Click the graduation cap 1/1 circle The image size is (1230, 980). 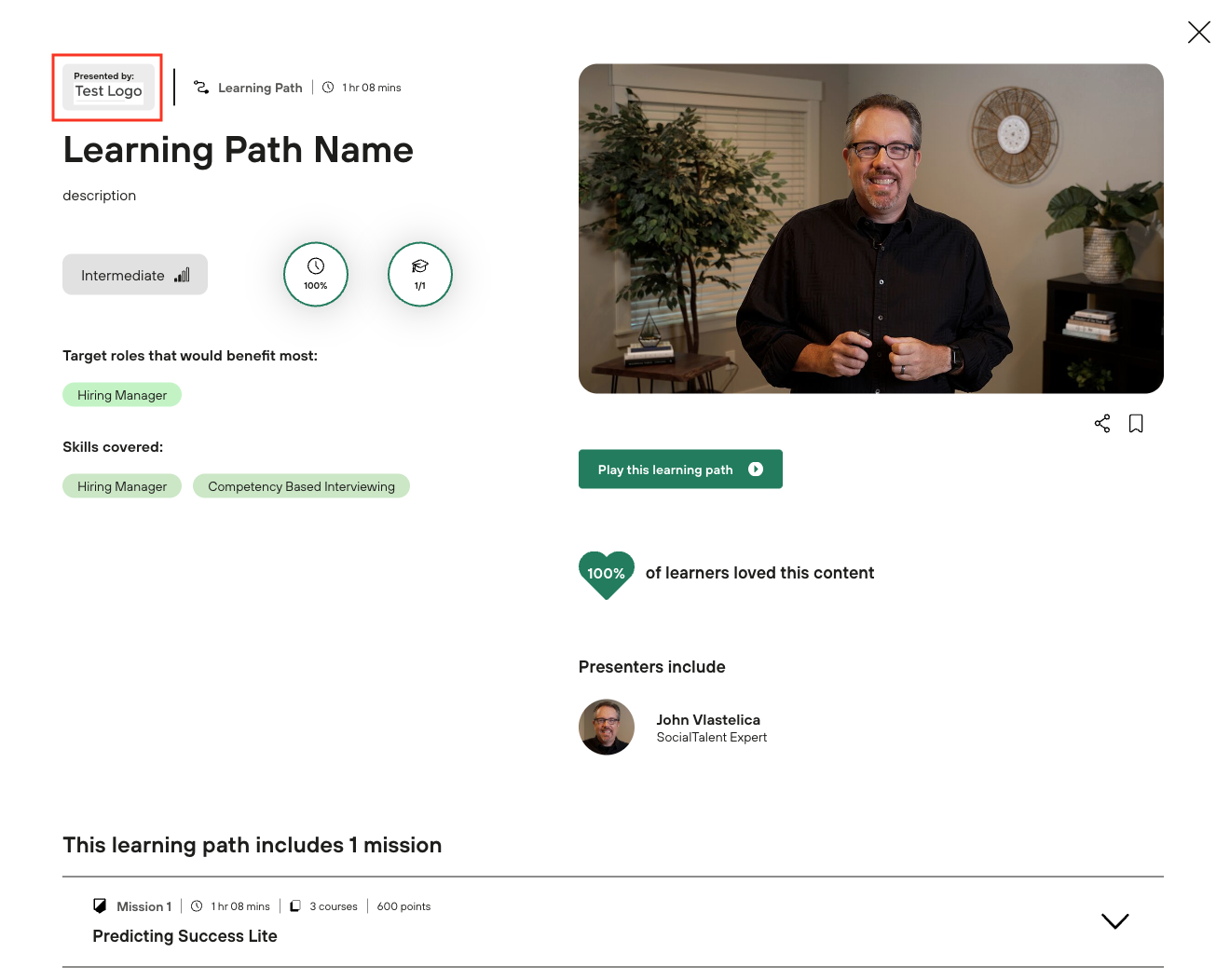point(420,275)
